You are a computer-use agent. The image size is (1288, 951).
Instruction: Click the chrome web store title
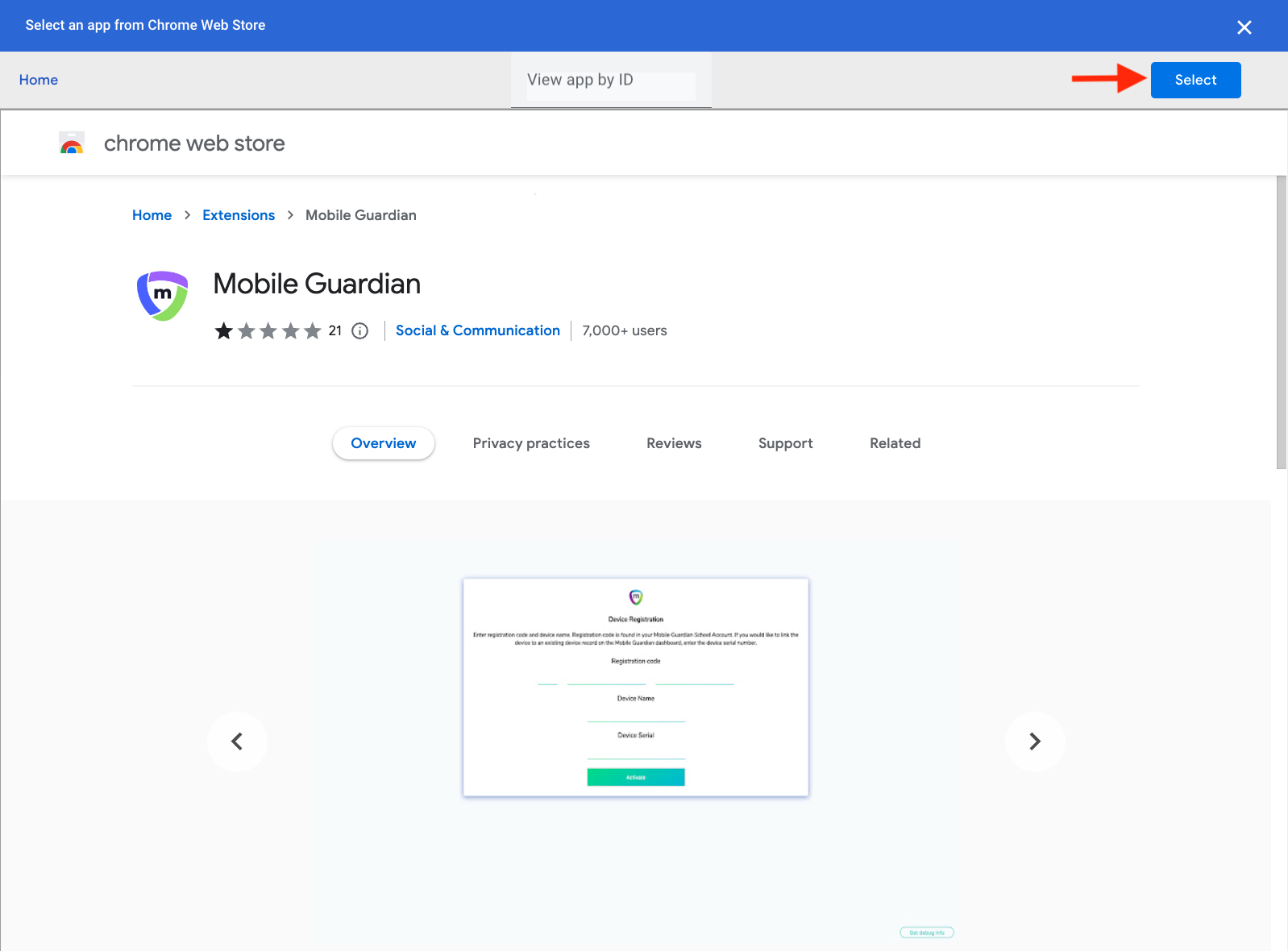coord(194,143)
